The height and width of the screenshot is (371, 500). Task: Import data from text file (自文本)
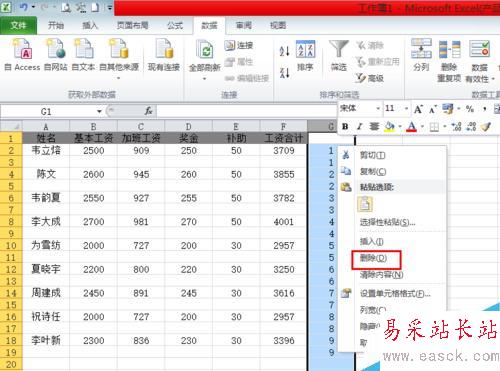[83, 54]
